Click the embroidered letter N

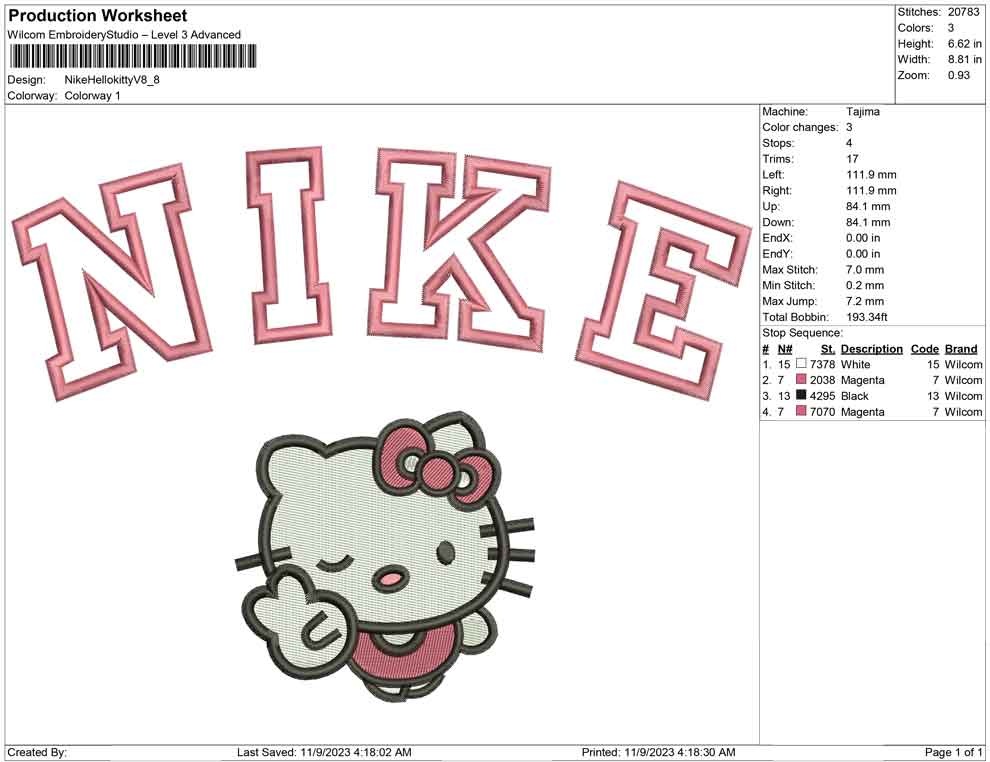tap(112, 281)
